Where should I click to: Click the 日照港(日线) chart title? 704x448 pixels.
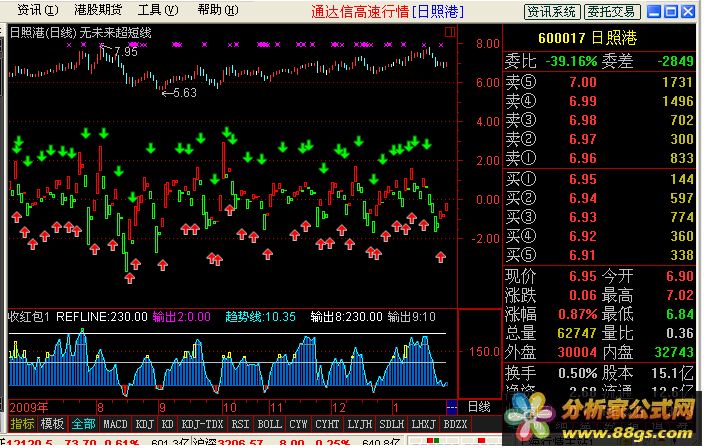44,33
